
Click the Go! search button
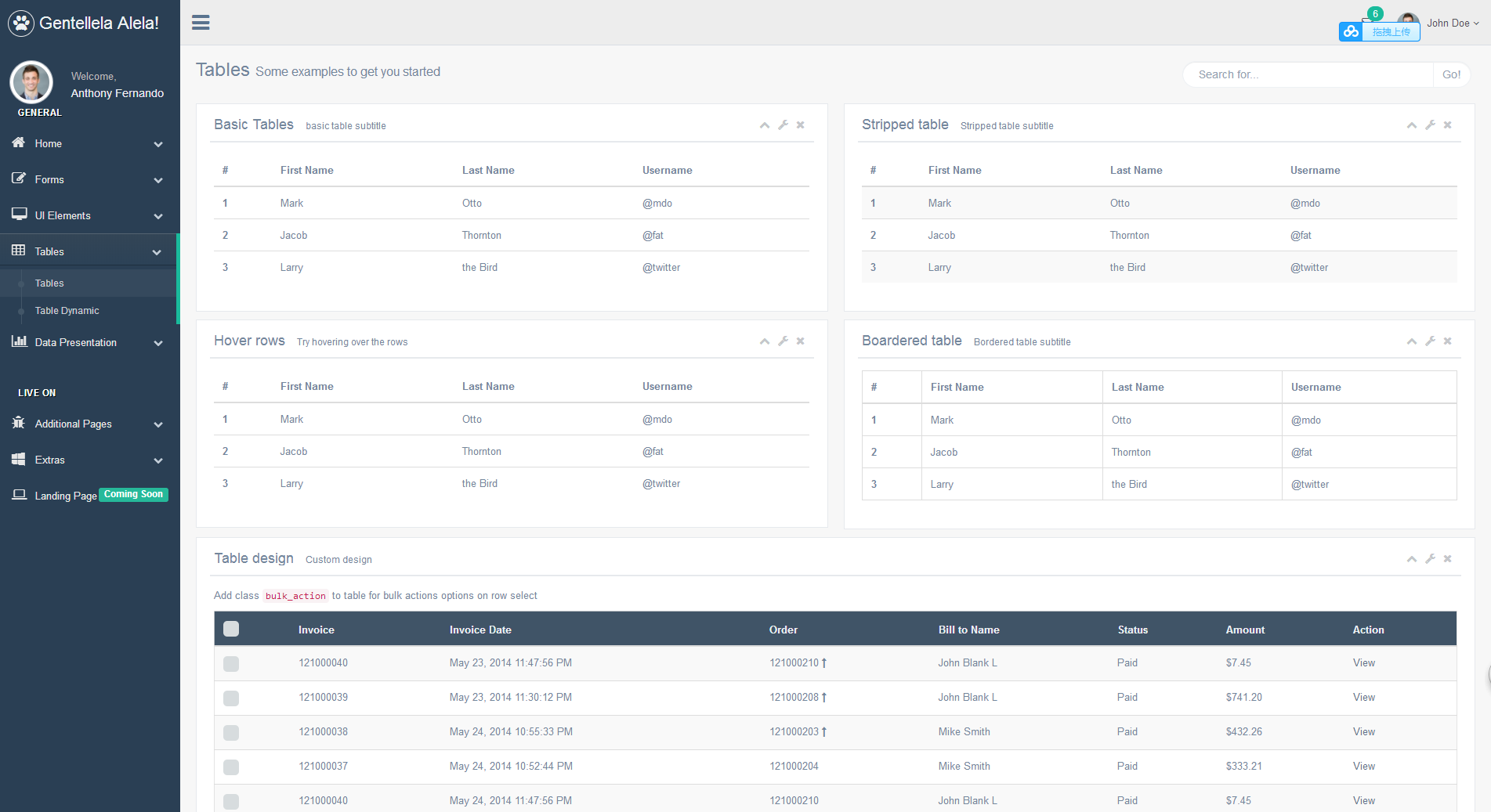click(x=1451, y=74)
